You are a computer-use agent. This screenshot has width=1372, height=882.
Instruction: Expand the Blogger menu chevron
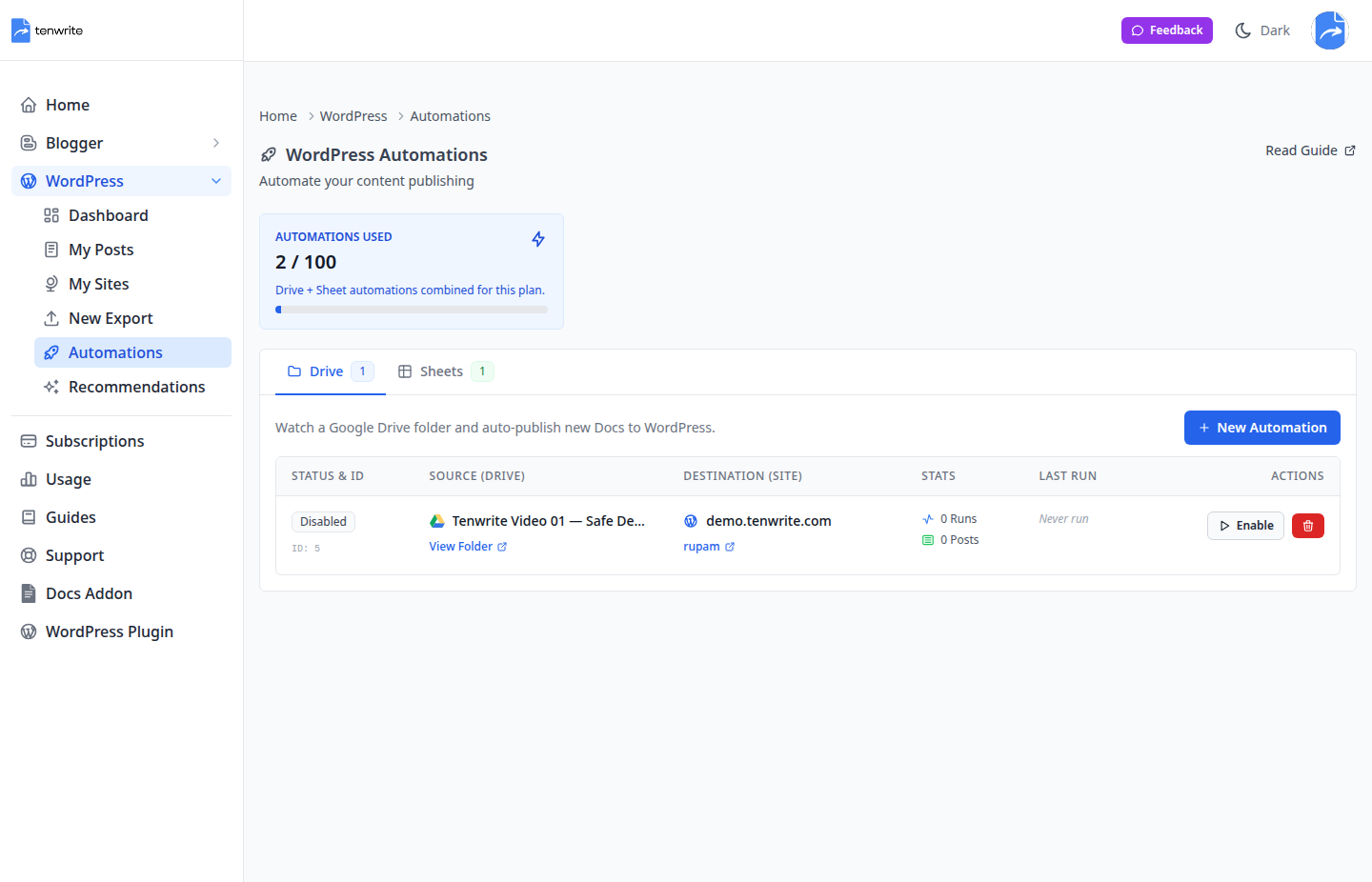tap(216, 143)
